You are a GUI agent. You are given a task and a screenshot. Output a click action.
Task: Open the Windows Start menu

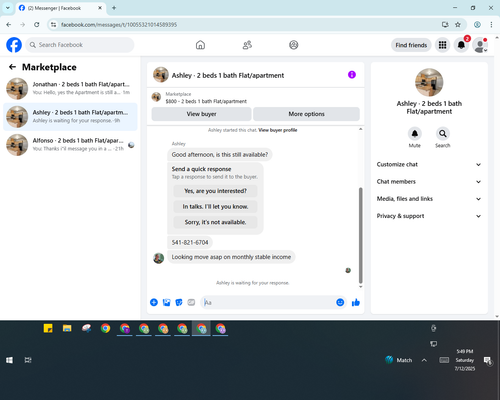9,360
